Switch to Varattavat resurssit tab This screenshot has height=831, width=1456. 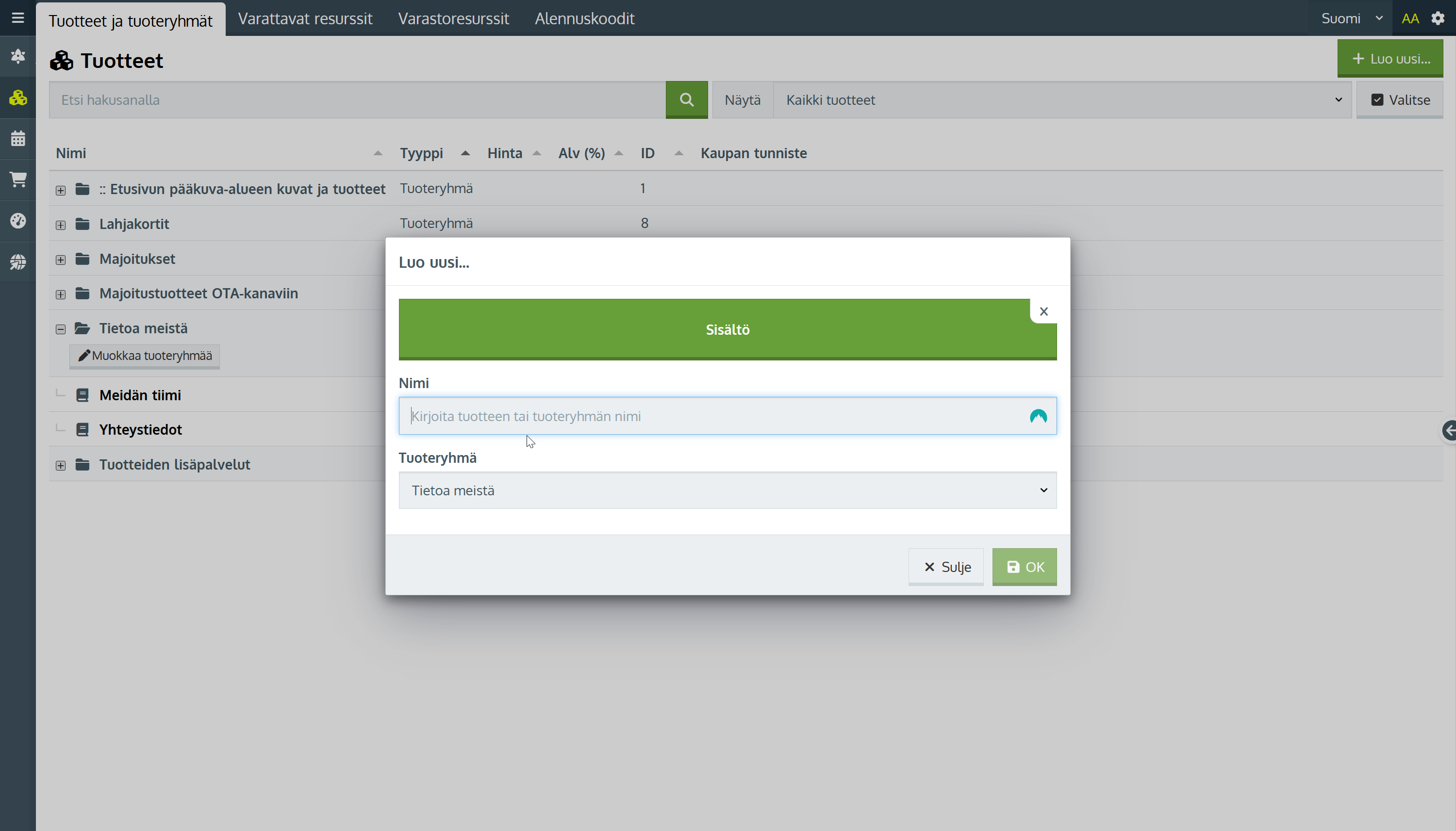(x=305, y=18)
